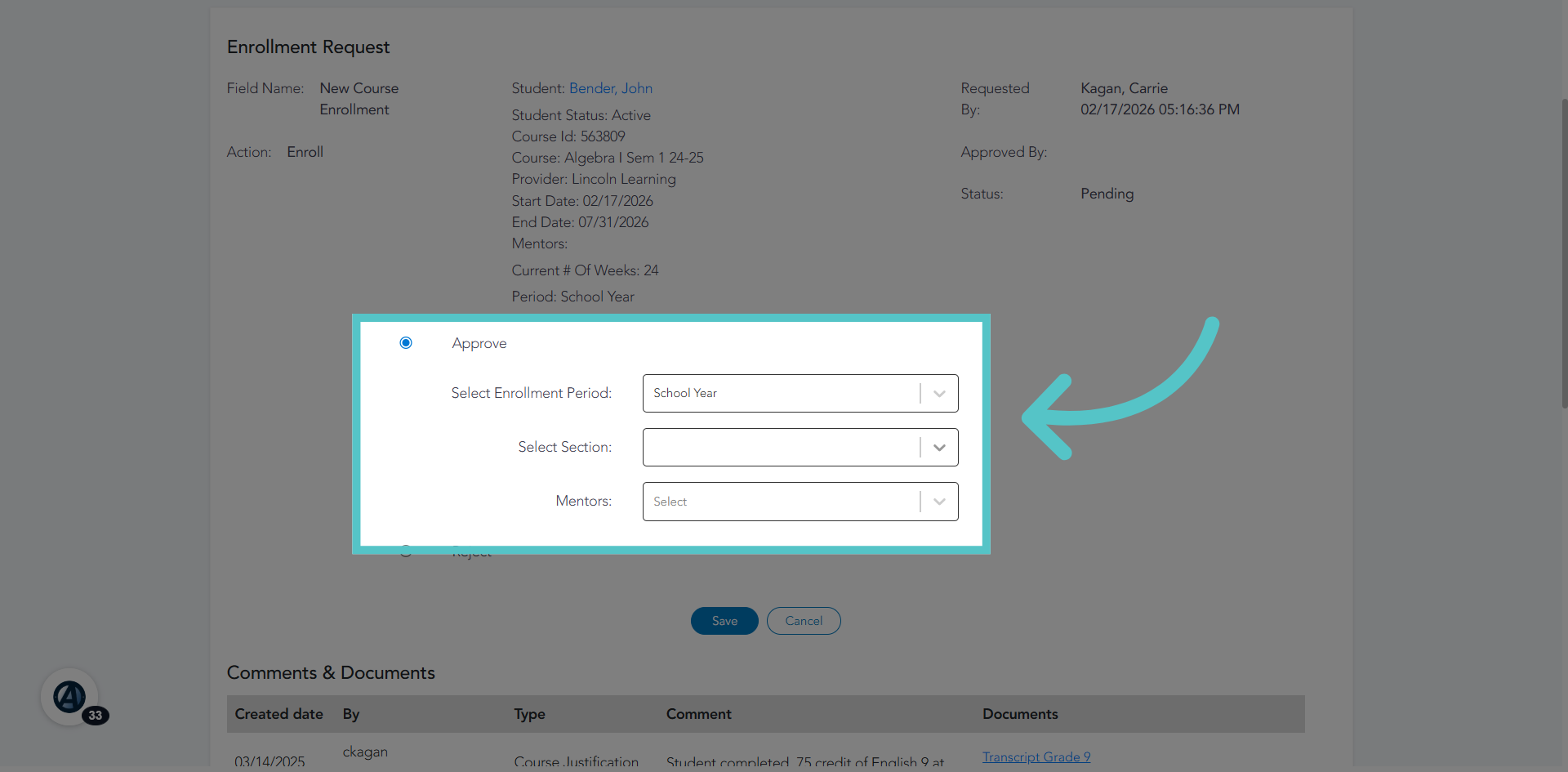
Task: Open the Mentors Select dropdown
Action: 800,502
